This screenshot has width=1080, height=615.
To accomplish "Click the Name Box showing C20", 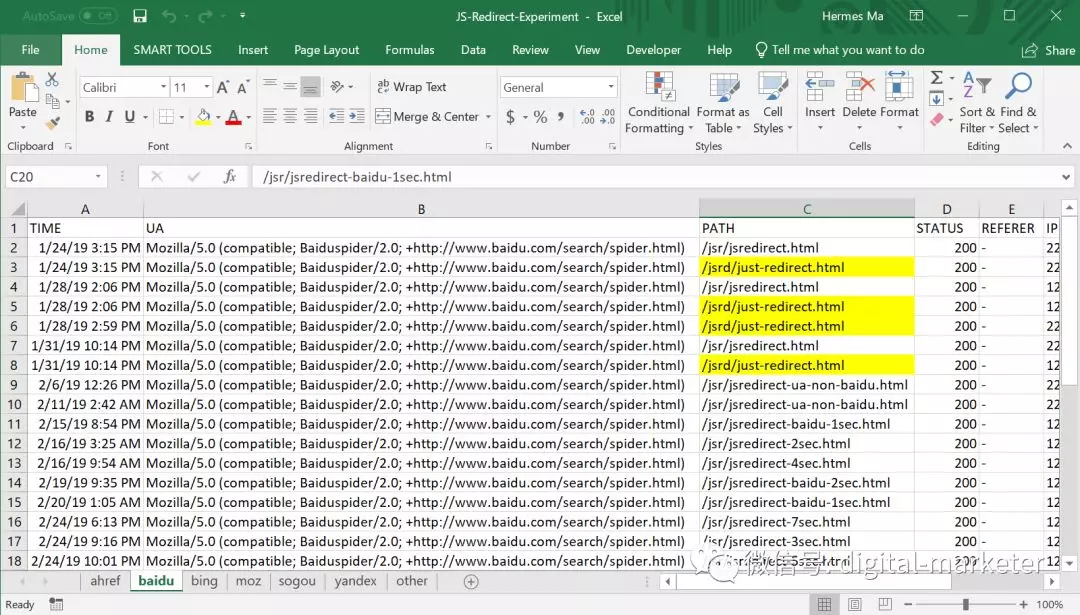I will (x=55, y=177).
